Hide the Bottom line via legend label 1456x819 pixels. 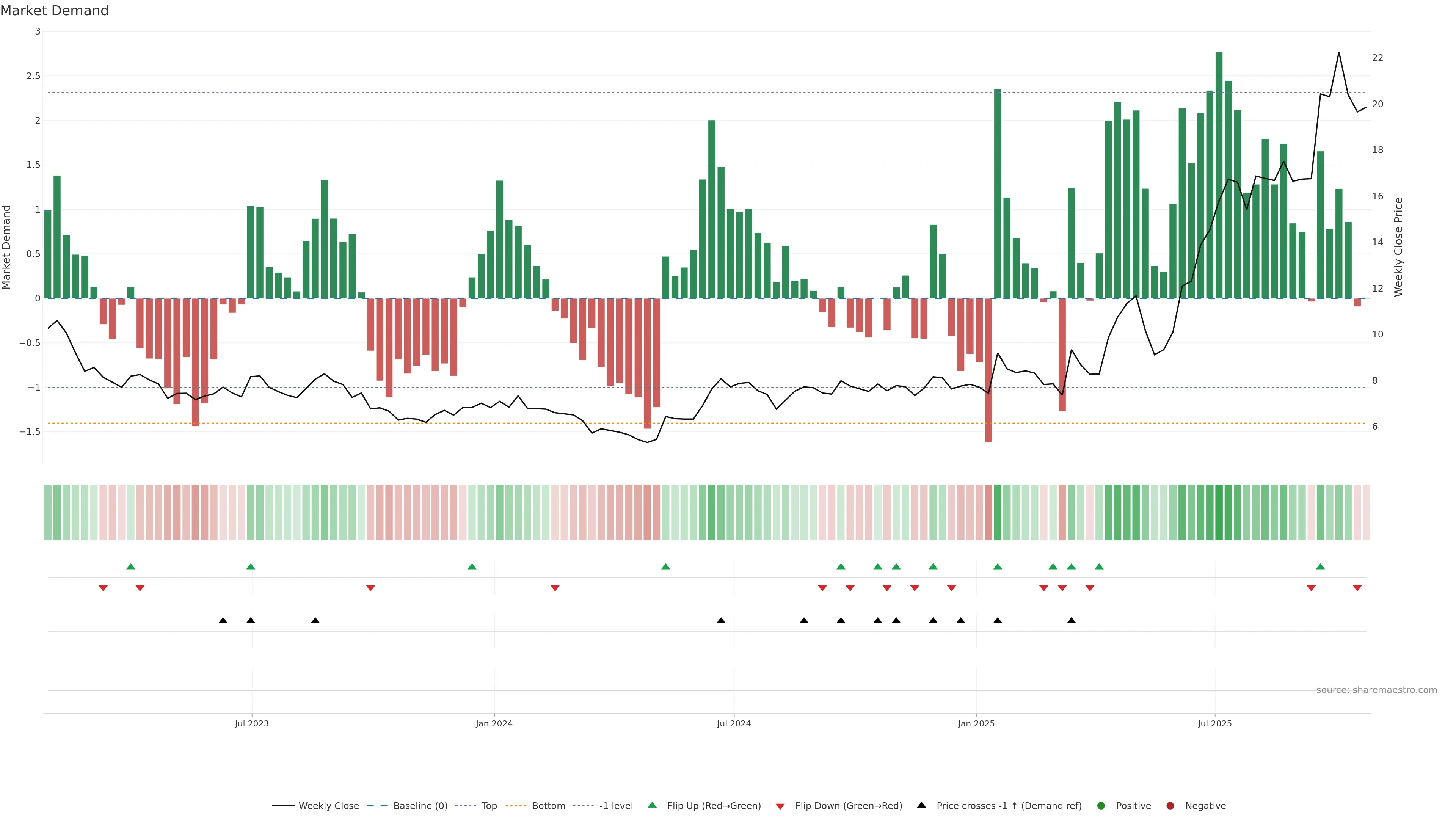[548, 805]
